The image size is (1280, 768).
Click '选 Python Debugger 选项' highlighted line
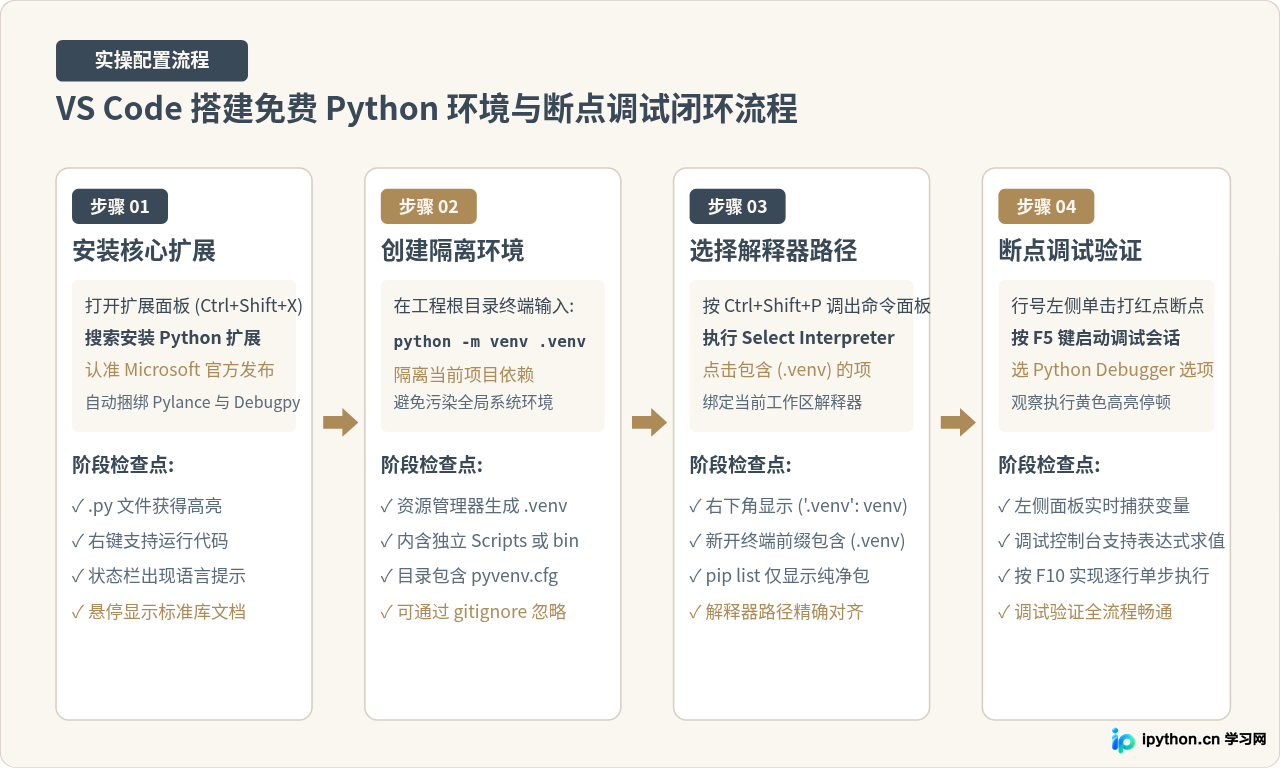[1113, 370]
